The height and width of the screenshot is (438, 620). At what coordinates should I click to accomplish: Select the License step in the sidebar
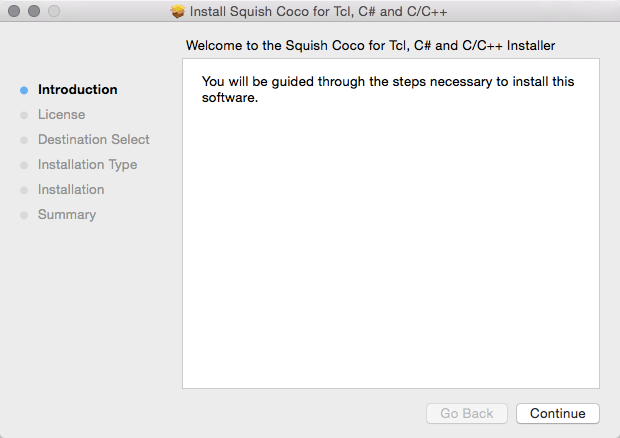[x=61, y=114]
